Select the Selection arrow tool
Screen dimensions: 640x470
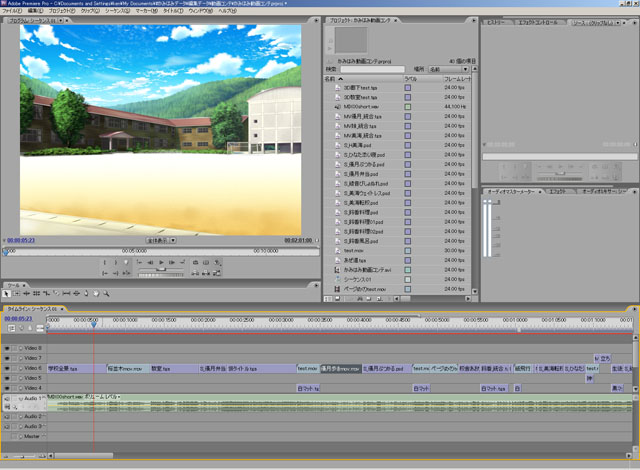6,293
